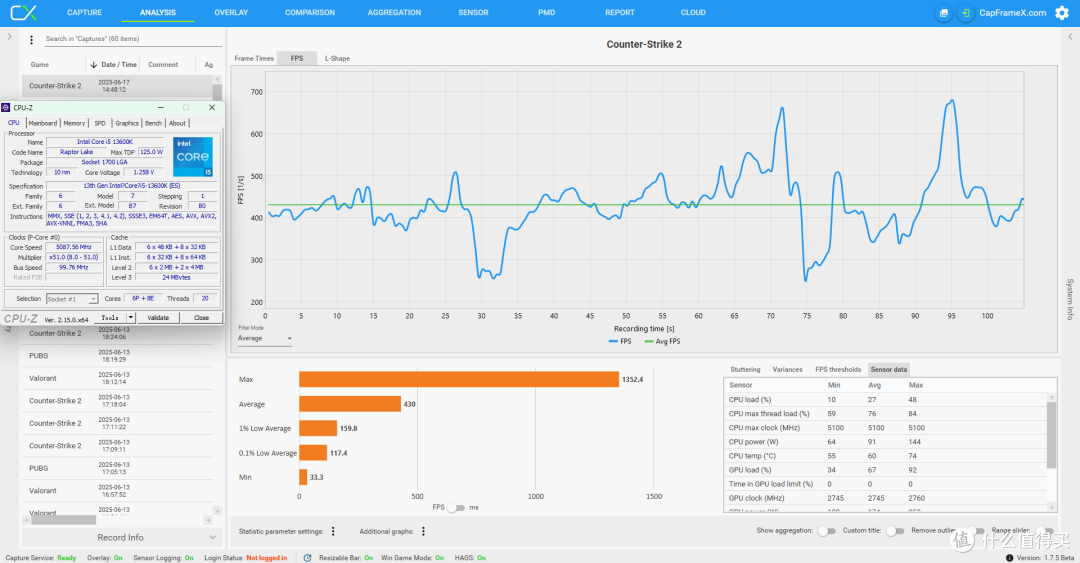Click the green login icon
Image resolution: width=1080 pixels, height=563 pixels.
click(966, 13)
